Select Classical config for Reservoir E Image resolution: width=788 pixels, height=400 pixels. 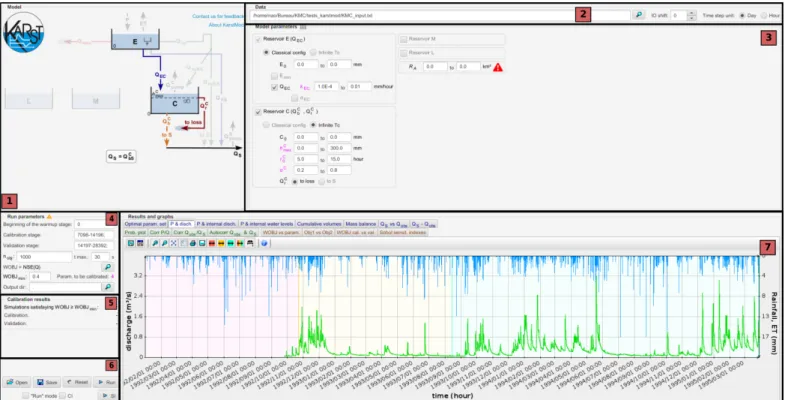(266, 52)
